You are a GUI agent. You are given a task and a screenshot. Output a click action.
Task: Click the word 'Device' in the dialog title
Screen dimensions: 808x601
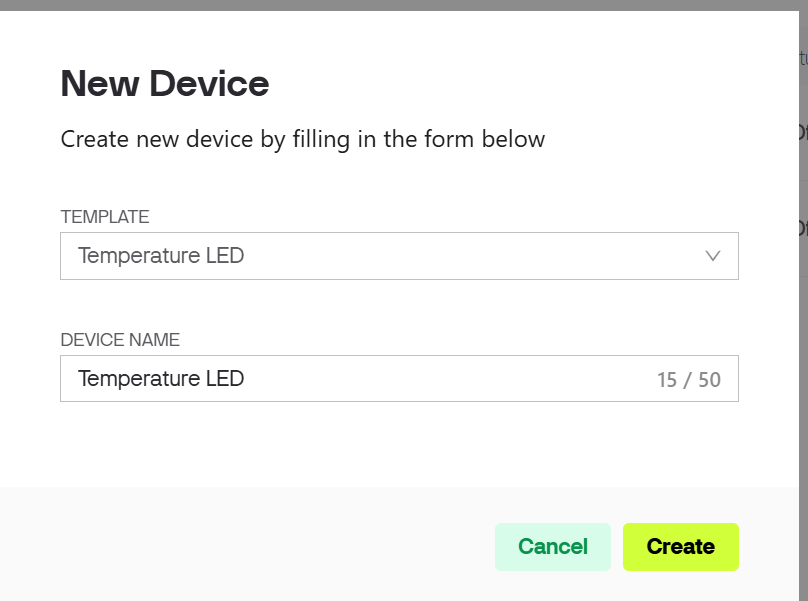pyautogui.click(x=211, y=83)
